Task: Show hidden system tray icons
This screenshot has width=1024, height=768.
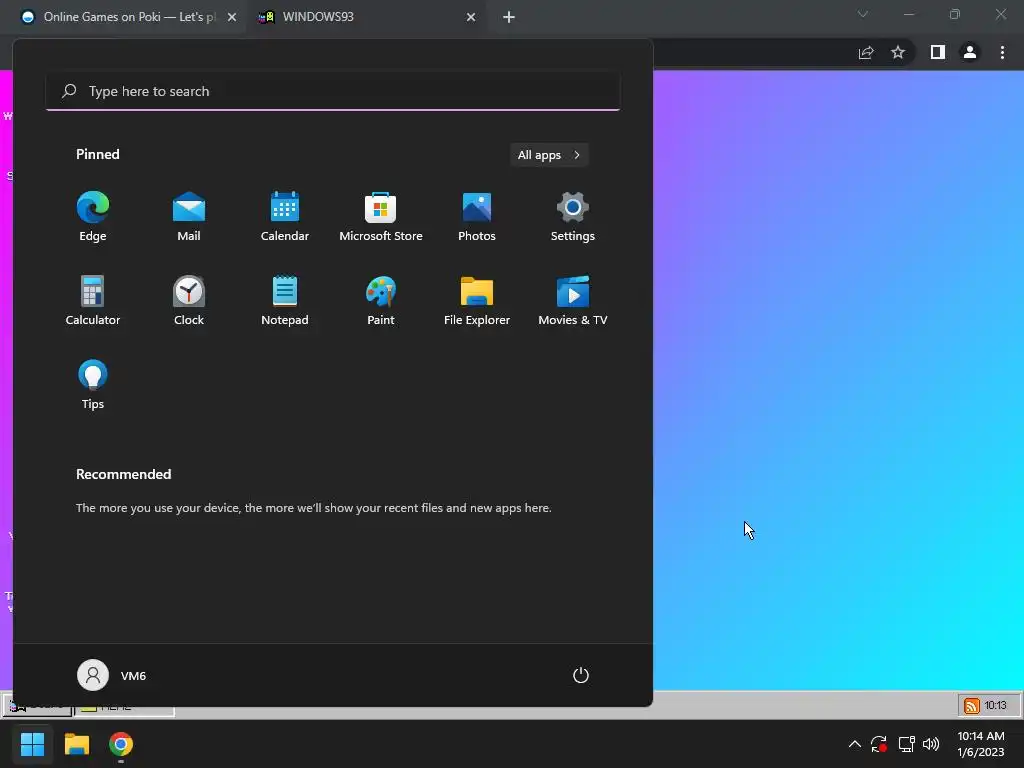Action: [x=854, y=744]
